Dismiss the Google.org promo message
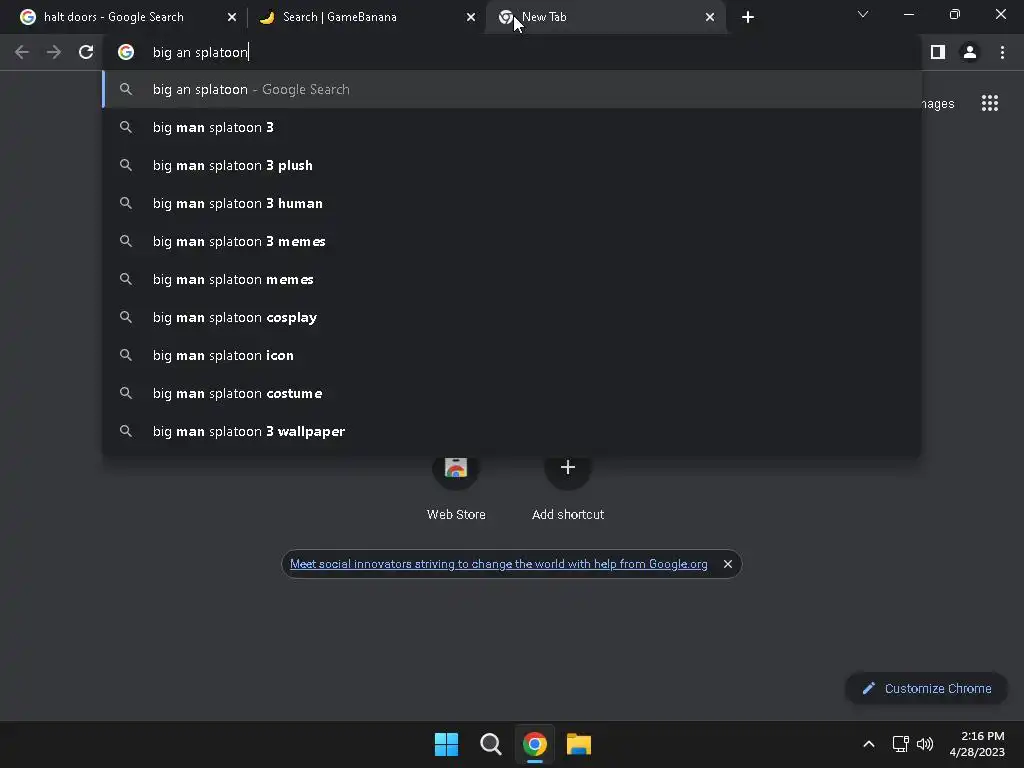The width and height of the screenshot is (1024, 768). tap(728, 564)
